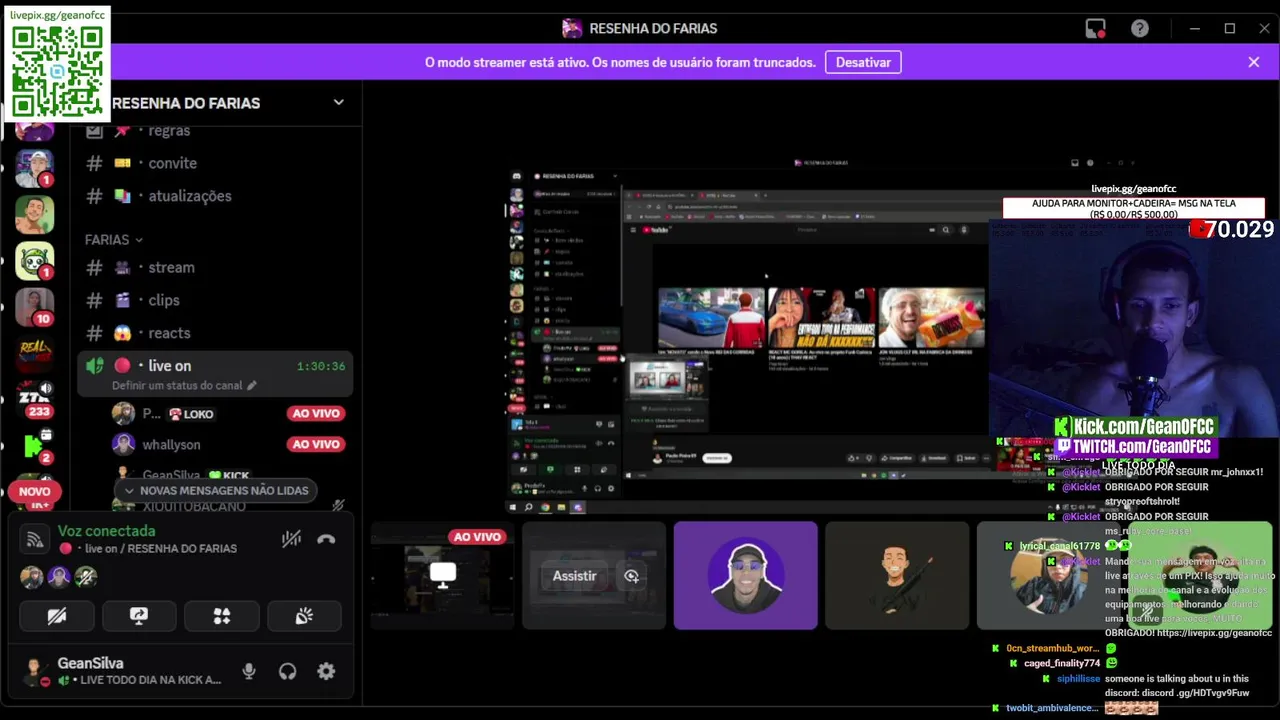The height and width of the screenshot is (720, 1280).
Task: Click the voice panel 'live on / RESENHA DO FARIAS' text
Action: 161,549
